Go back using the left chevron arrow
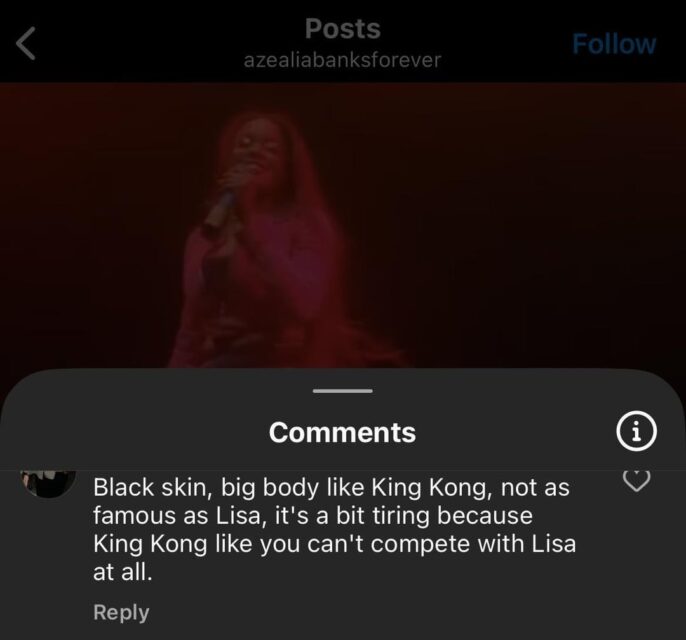The width and height of the screenshot is (686, 640). click(25, 43)
